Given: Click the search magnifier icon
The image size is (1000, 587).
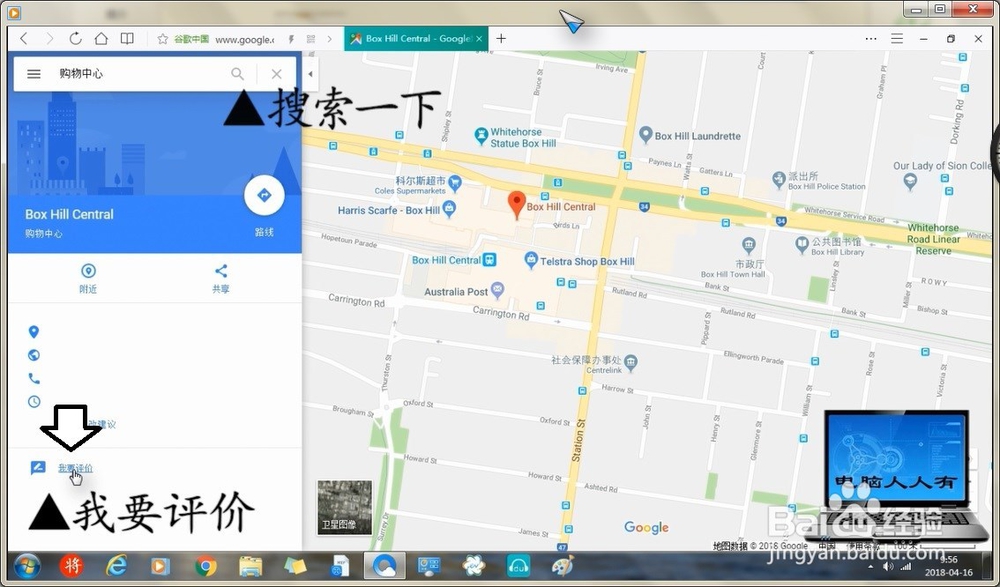Looking at the screenshot, I should (237, 74).
